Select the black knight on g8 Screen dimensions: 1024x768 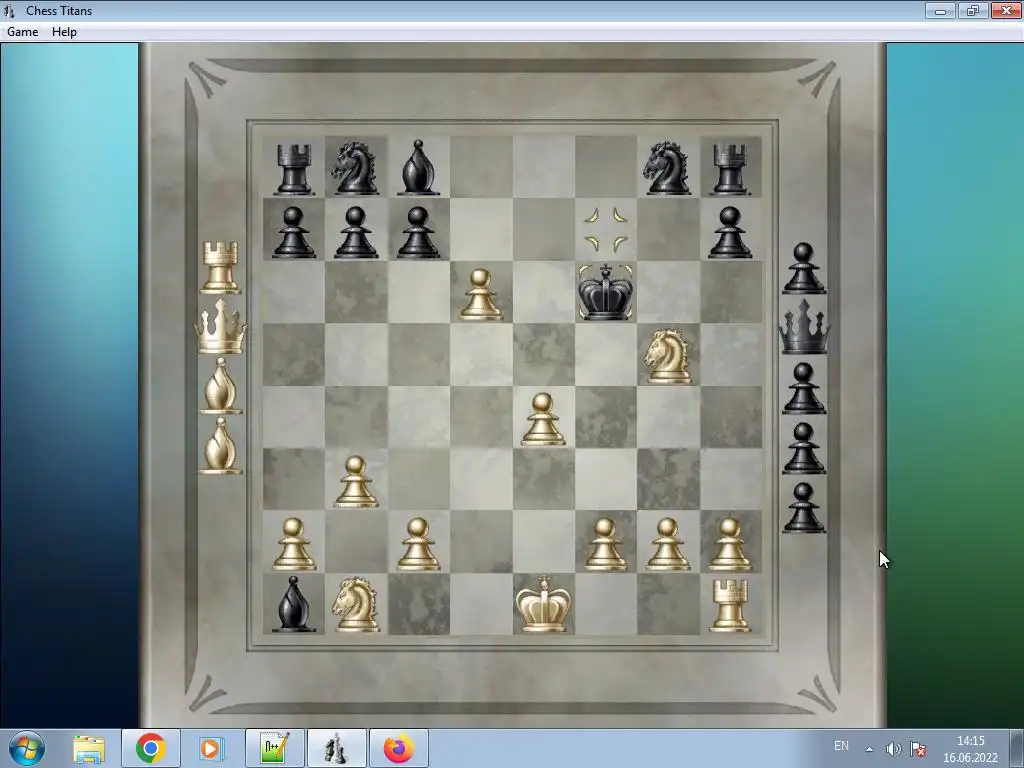pyautogui.click(x=667, y=168)
